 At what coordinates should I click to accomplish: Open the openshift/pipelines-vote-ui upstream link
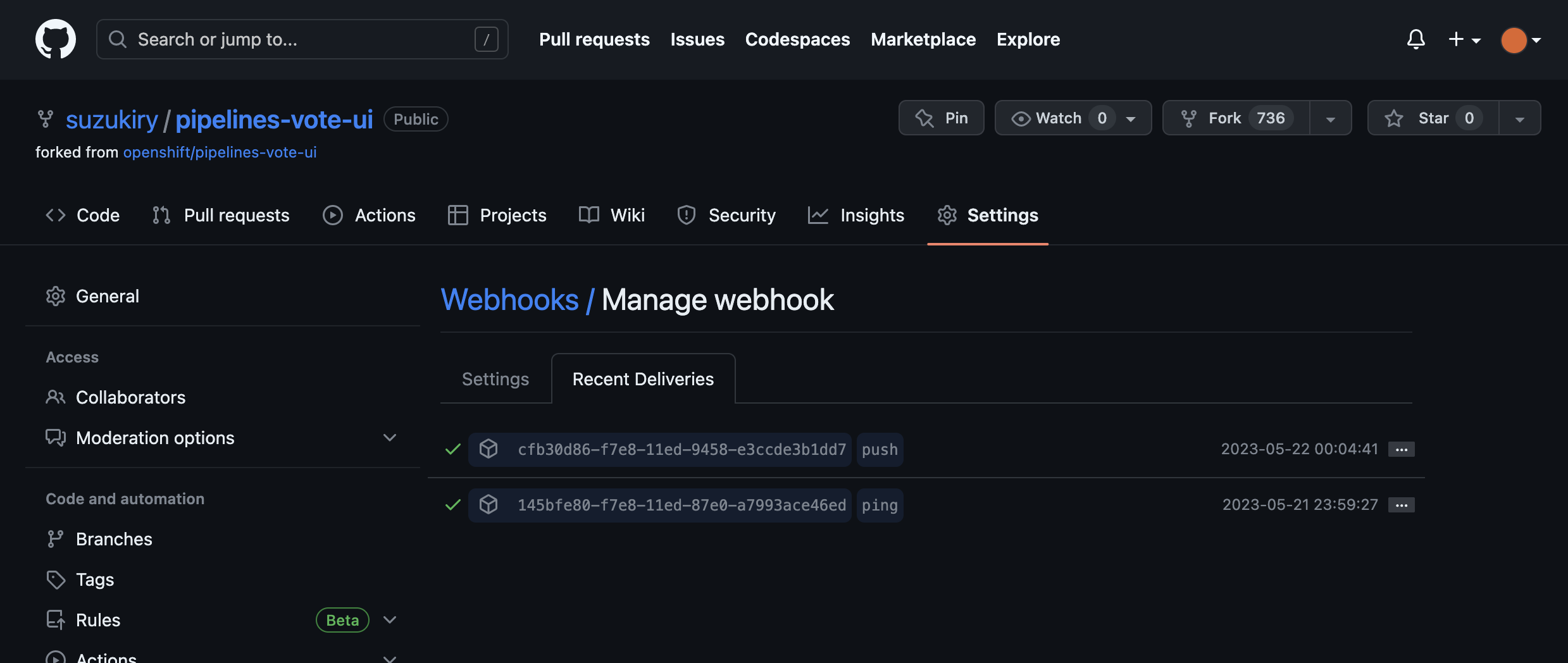click(220, 152)
